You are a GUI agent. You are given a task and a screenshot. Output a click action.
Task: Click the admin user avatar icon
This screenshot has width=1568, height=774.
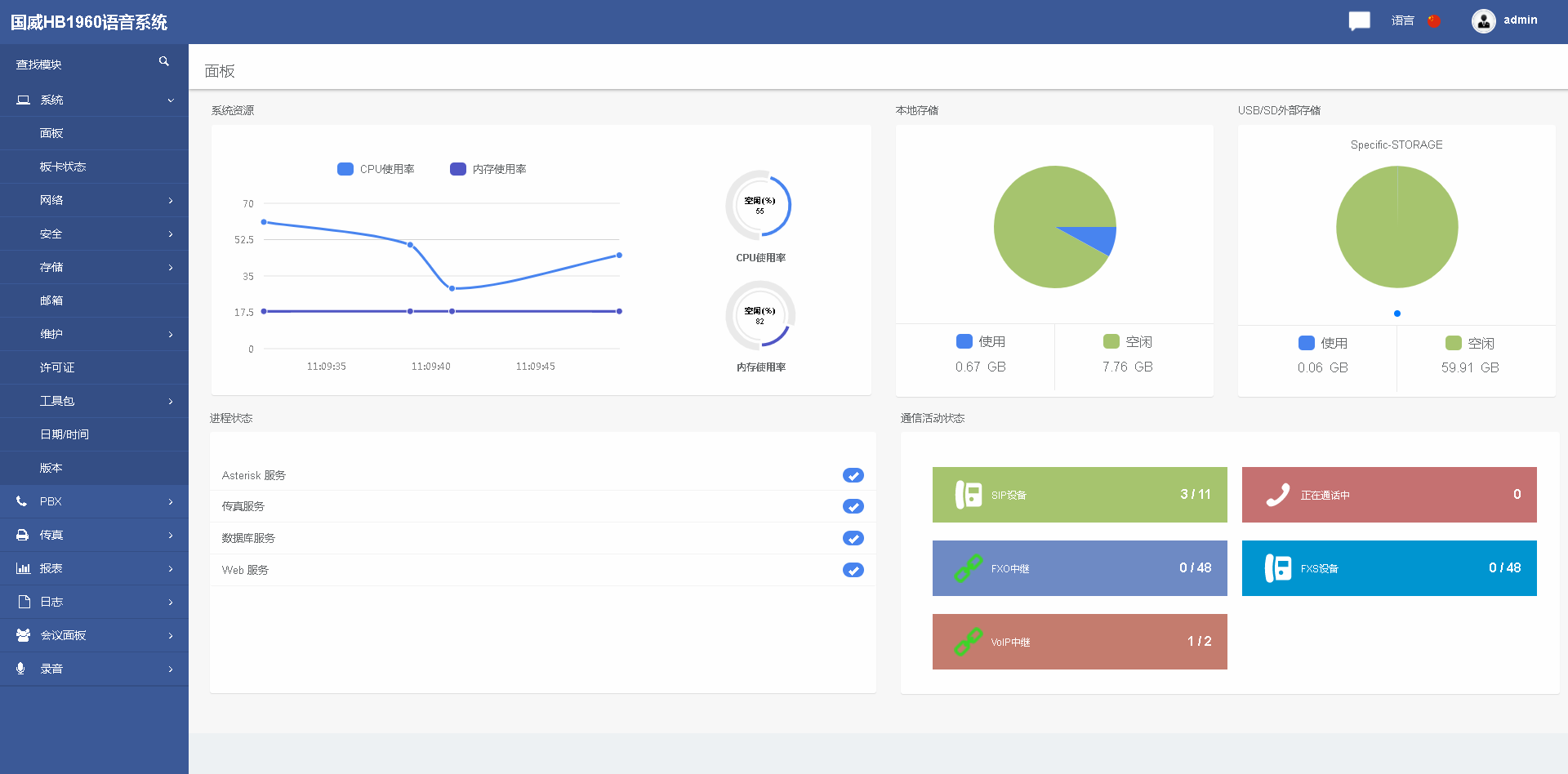click(x=1483, y=20)
